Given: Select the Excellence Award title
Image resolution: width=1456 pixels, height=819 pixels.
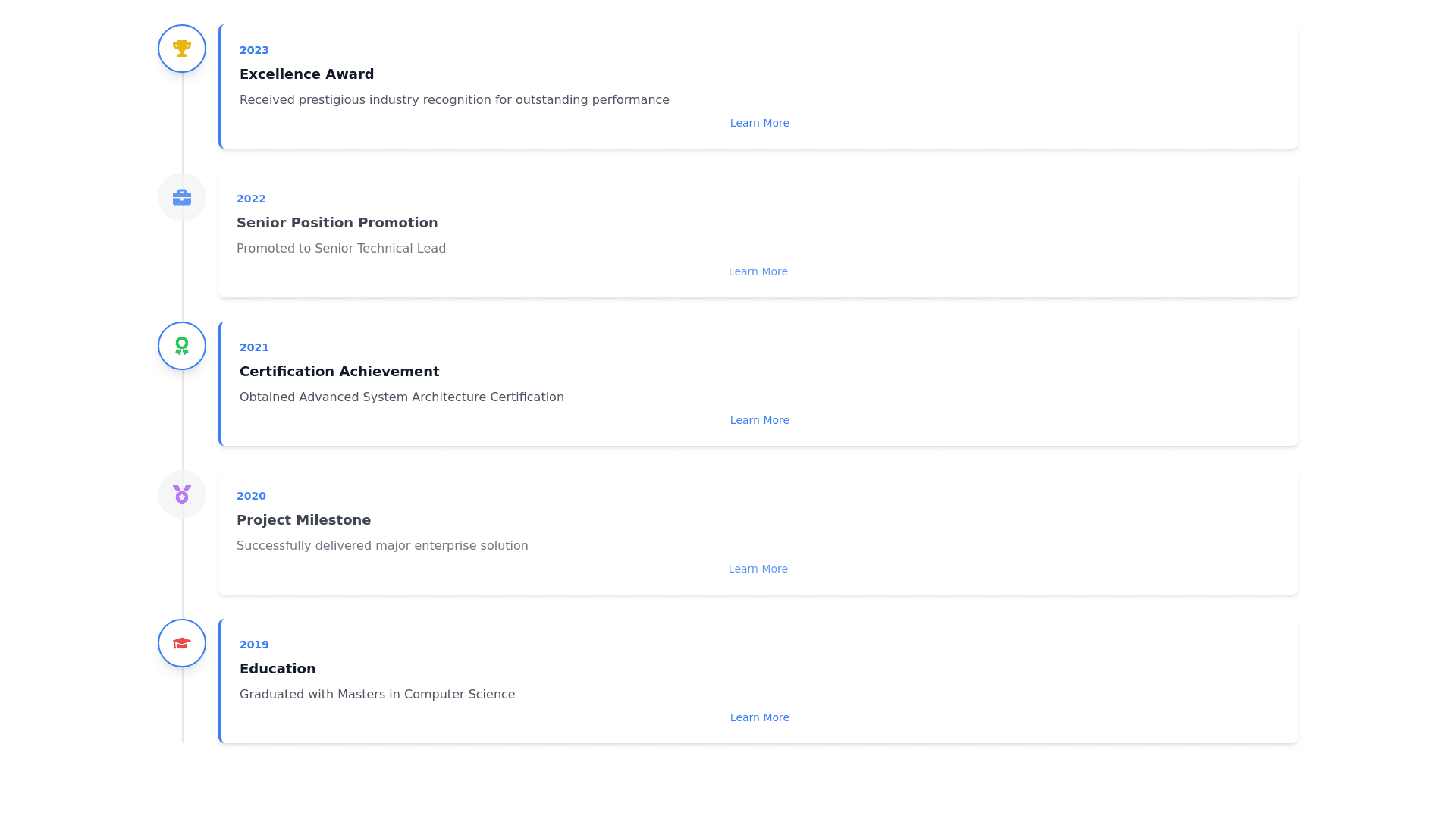Looking at the screenshot, I should point(306,74).
